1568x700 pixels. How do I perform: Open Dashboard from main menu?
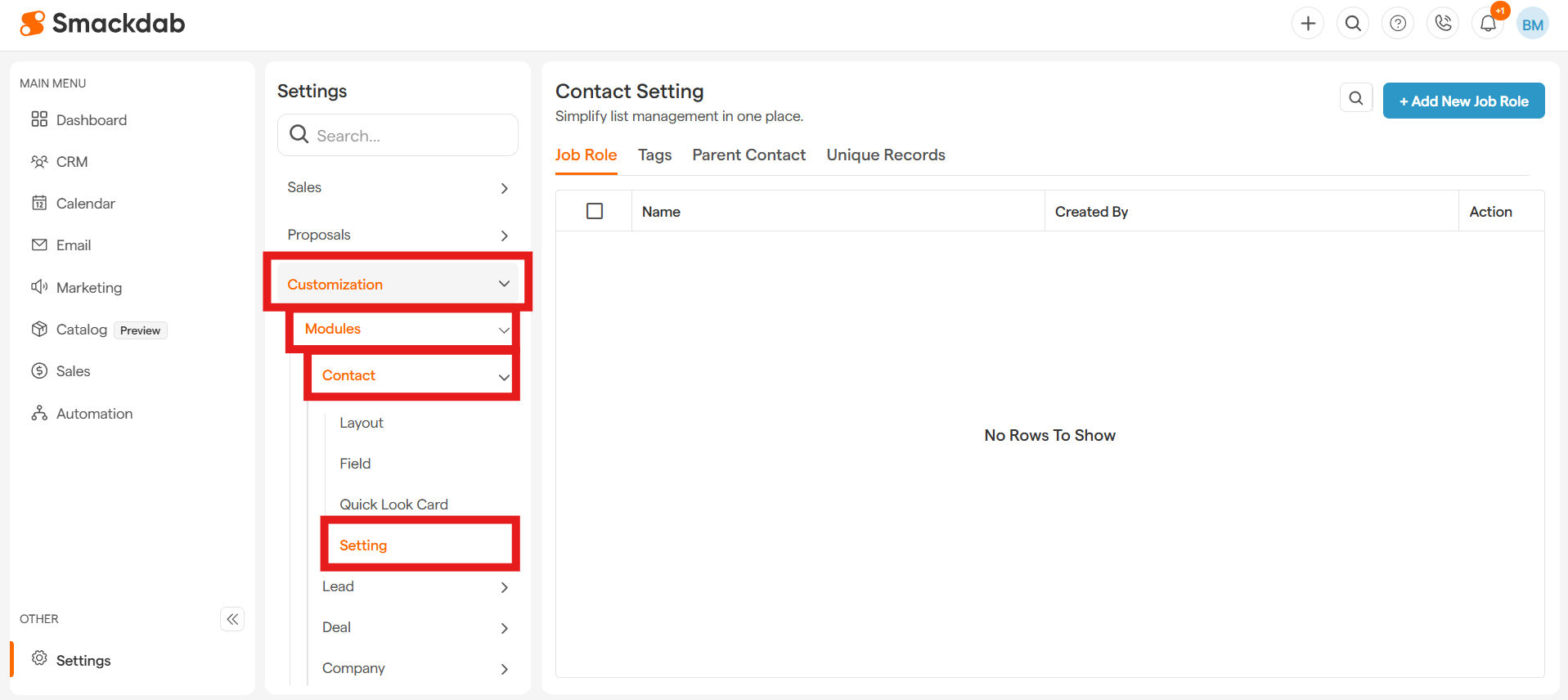(91, 120)
